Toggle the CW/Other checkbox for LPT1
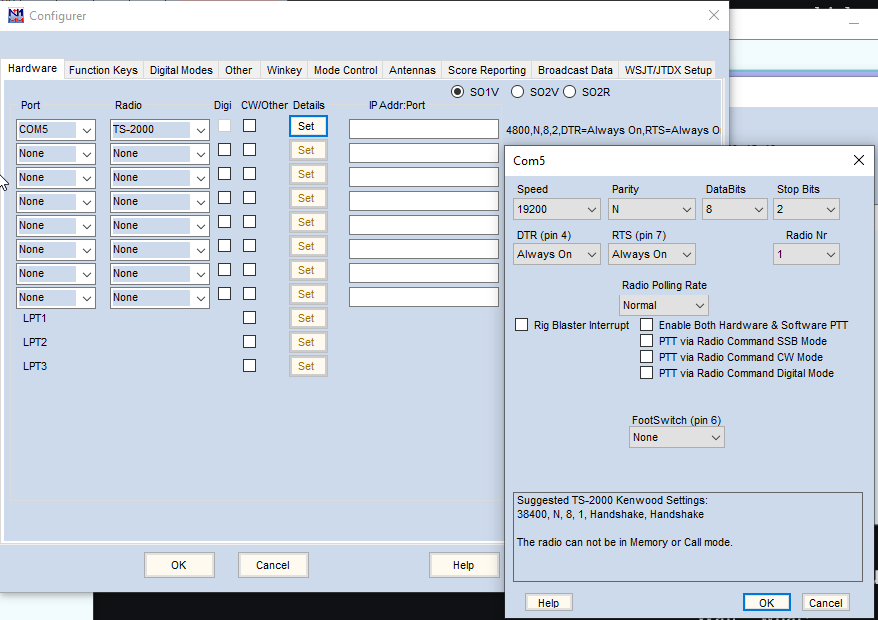 pos(249,317)
